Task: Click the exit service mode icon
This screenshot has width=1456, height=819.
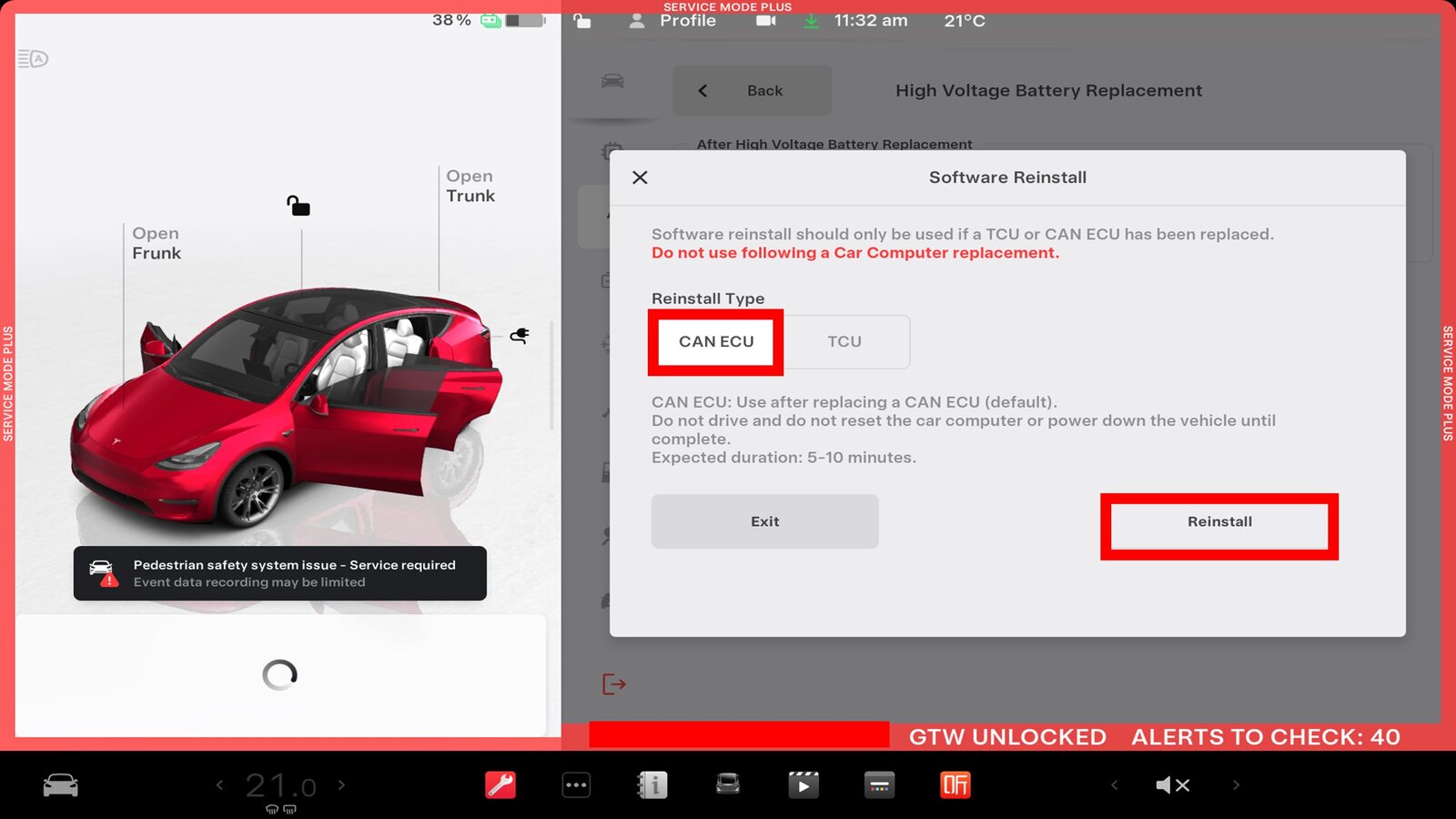Action: pos(614,684)
